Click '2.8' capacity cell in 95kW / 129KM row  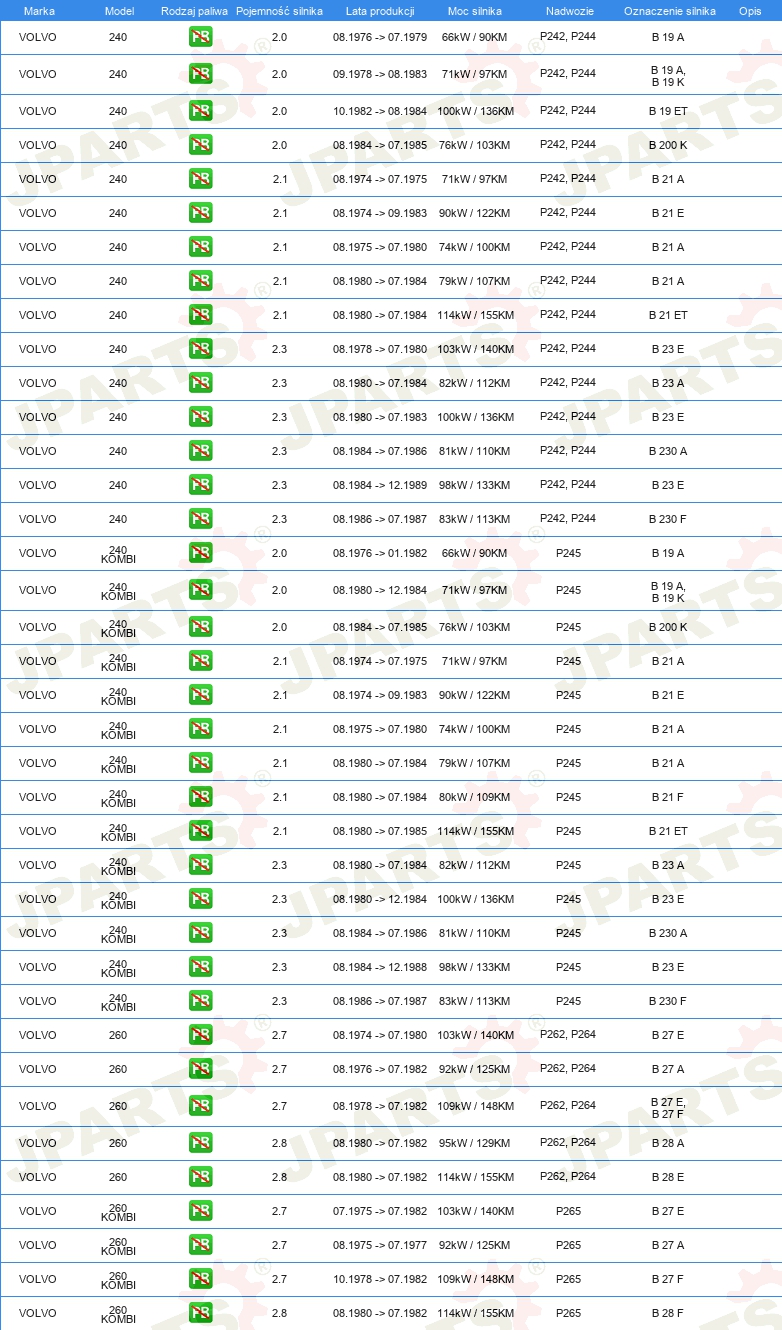pyautogui.click(x=279, y=1143)
